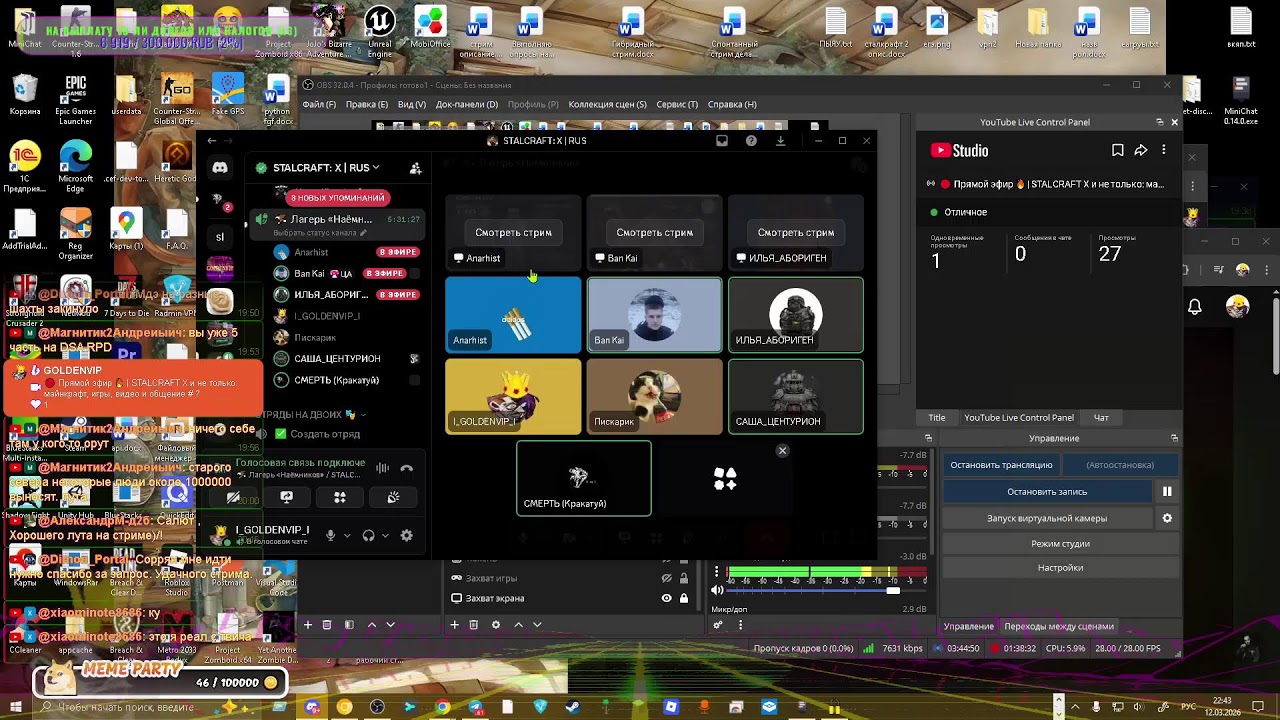1280x720 pixels.
Task: Open the Сервис menu in OBS
Action: click(x=677, y=104)
